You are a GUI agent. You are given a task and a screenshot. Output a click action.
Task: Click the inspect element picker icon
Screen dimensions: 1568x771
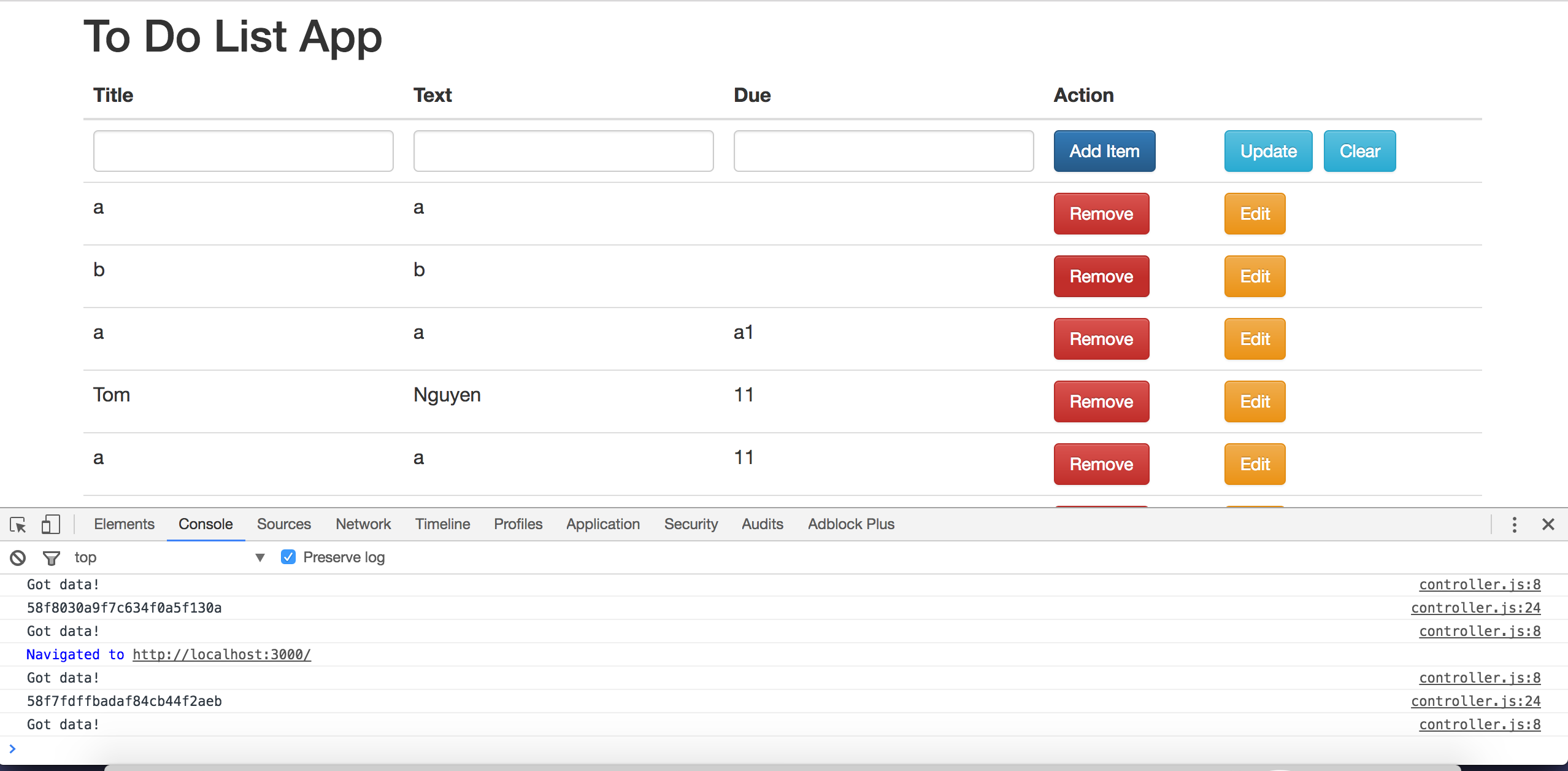18,525
